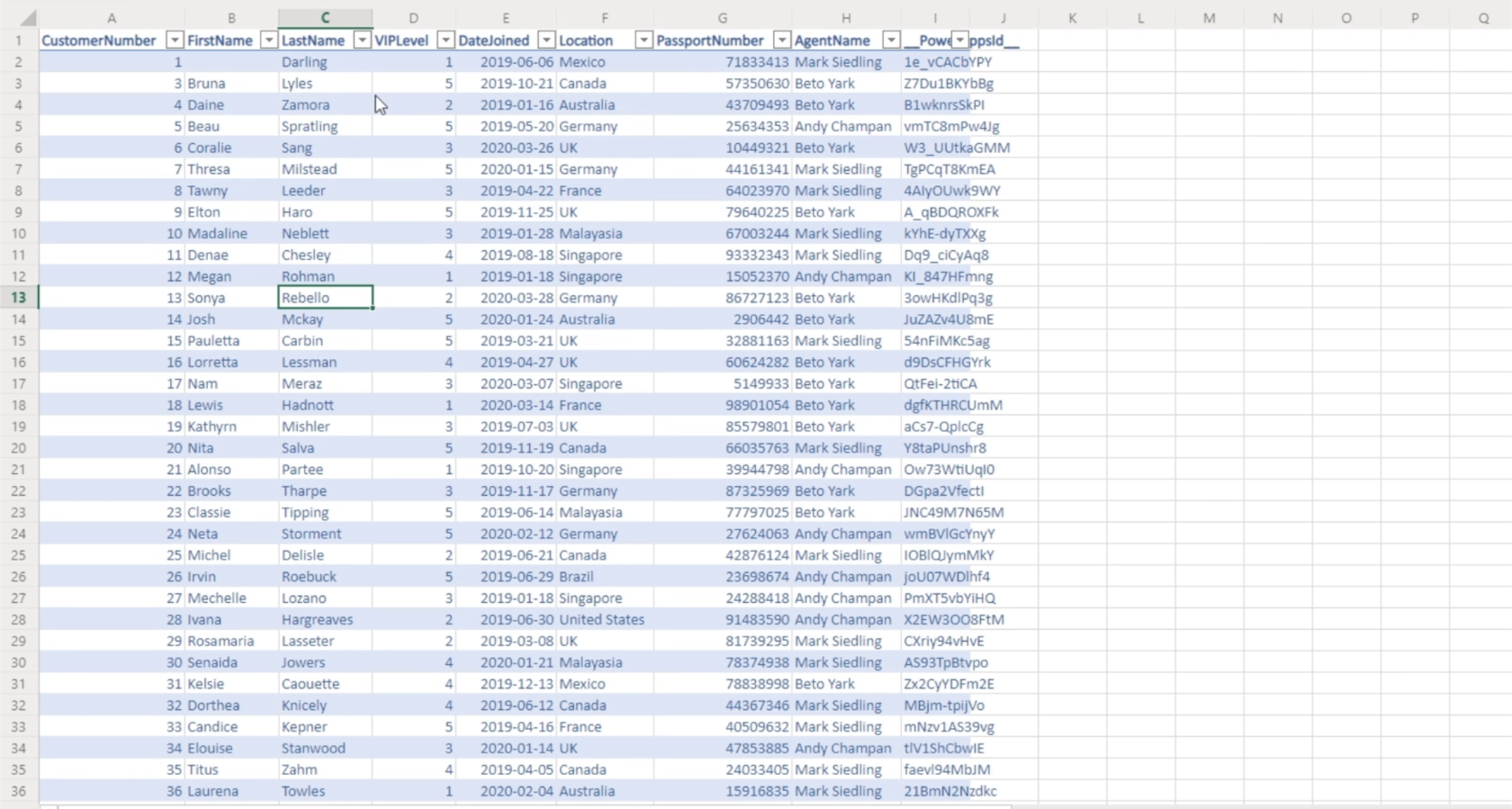Select the passport cell 5149933

click(723, 383)
